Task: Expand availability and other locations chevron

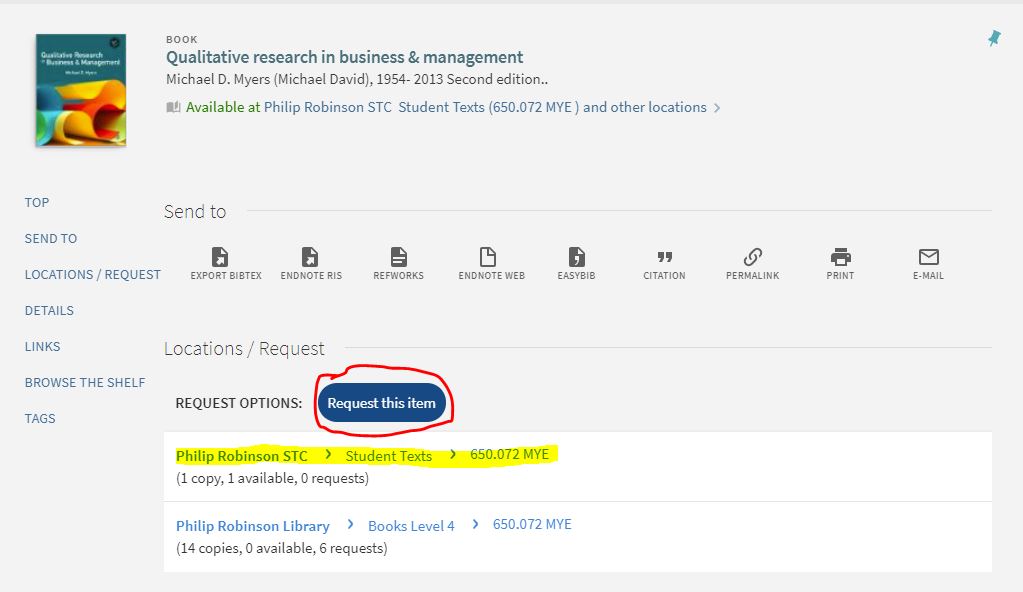Action: coord(717,108)
